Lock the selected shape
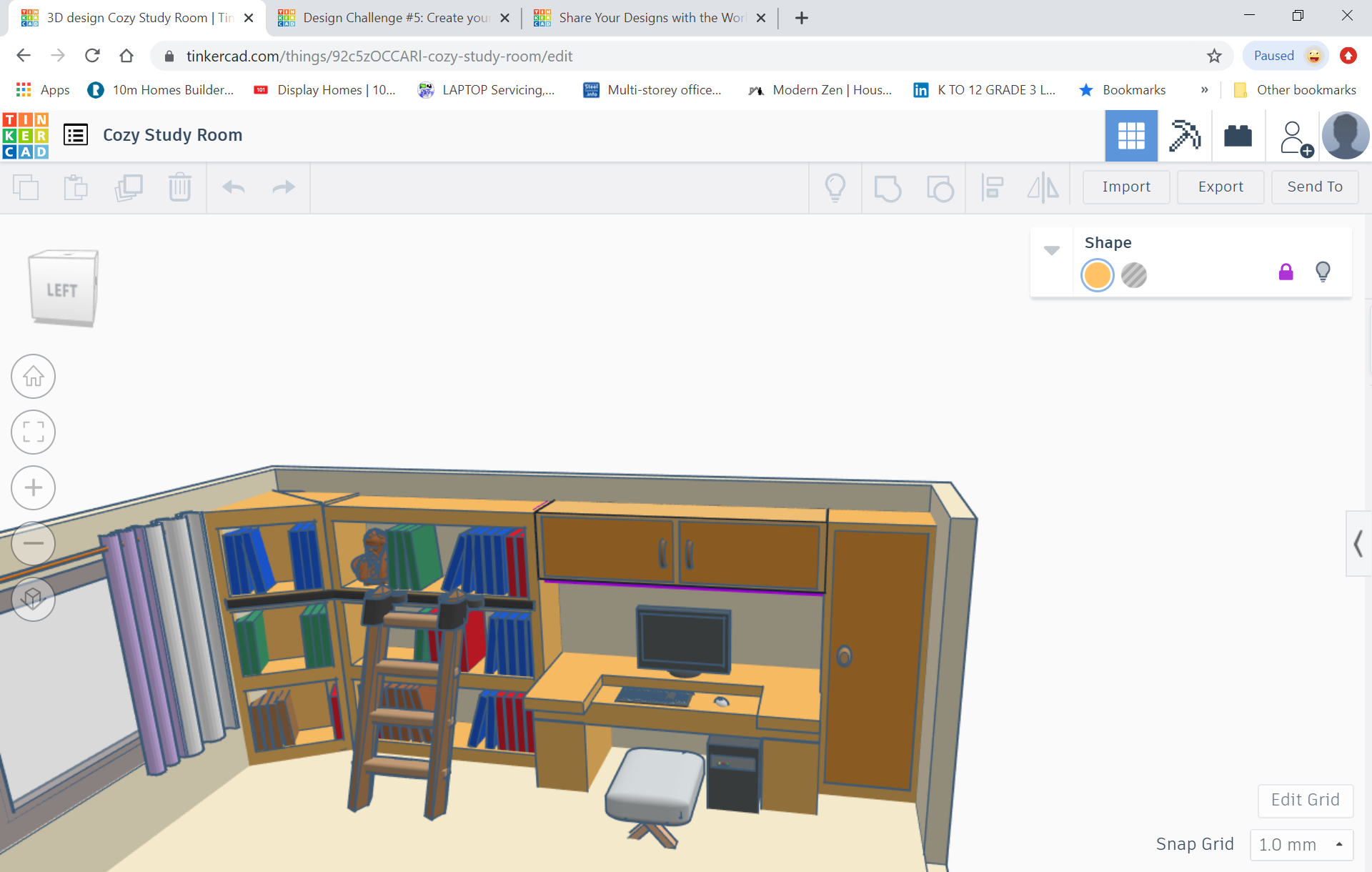1372x872 pixels. [1286, 272]
